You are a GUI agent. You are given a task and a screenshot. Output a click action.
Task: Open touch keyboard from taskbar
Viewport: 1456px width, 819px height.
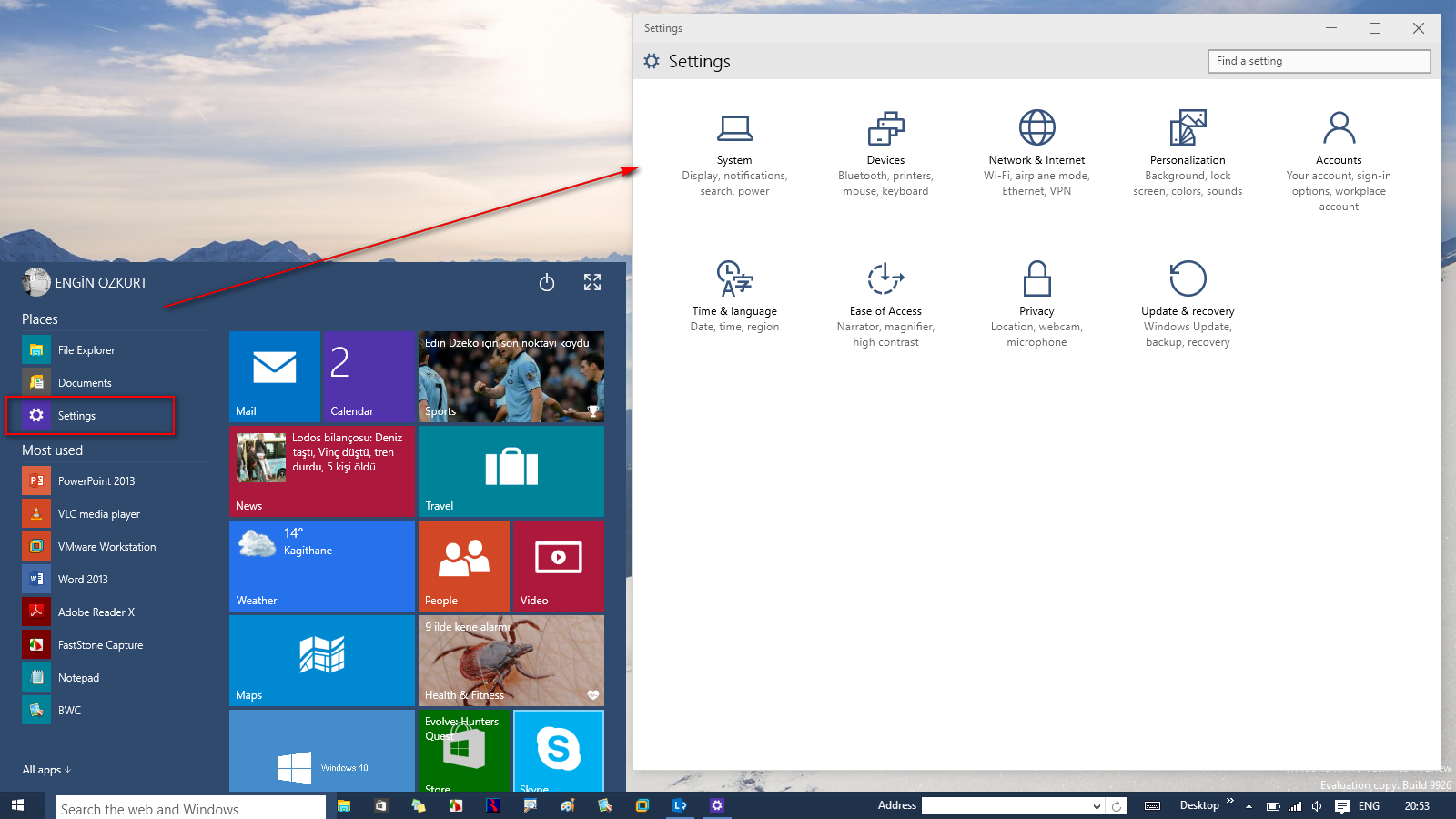tap(1152, 805)
